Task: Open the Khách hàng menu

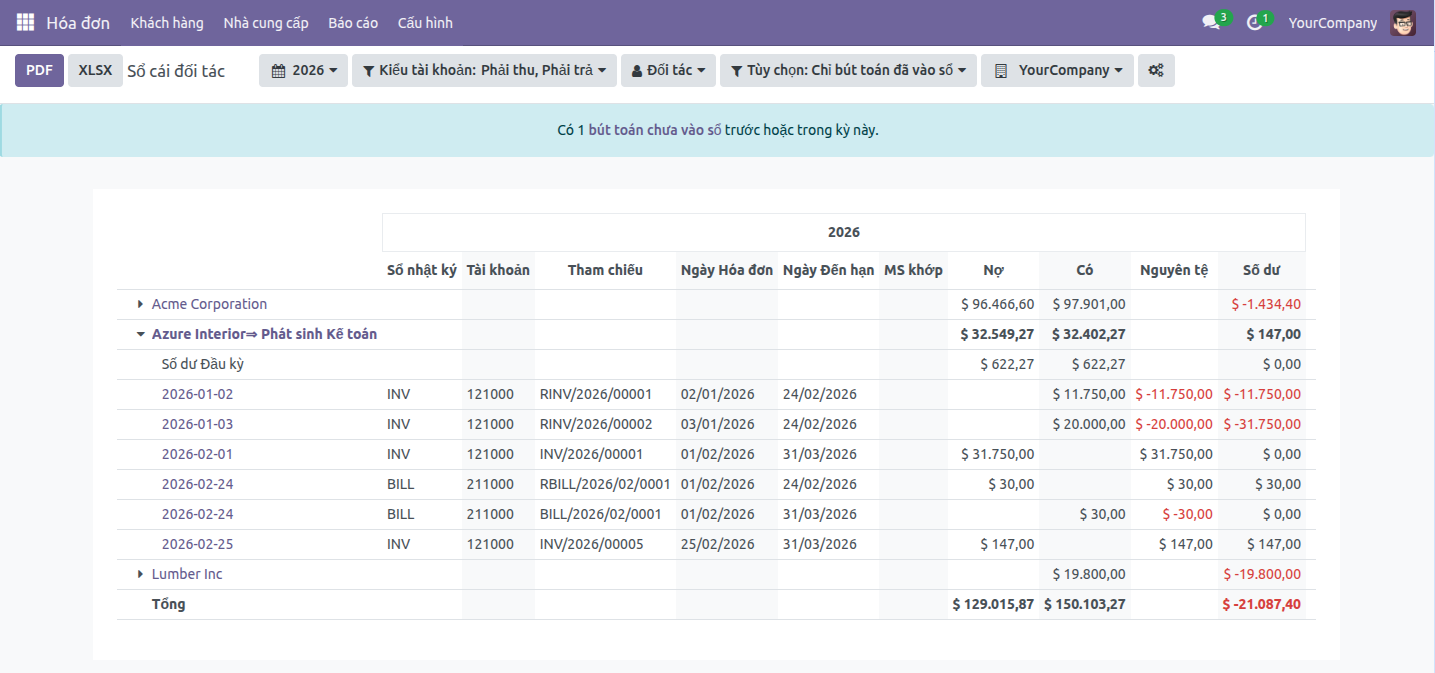Action: tap(167, 22)
